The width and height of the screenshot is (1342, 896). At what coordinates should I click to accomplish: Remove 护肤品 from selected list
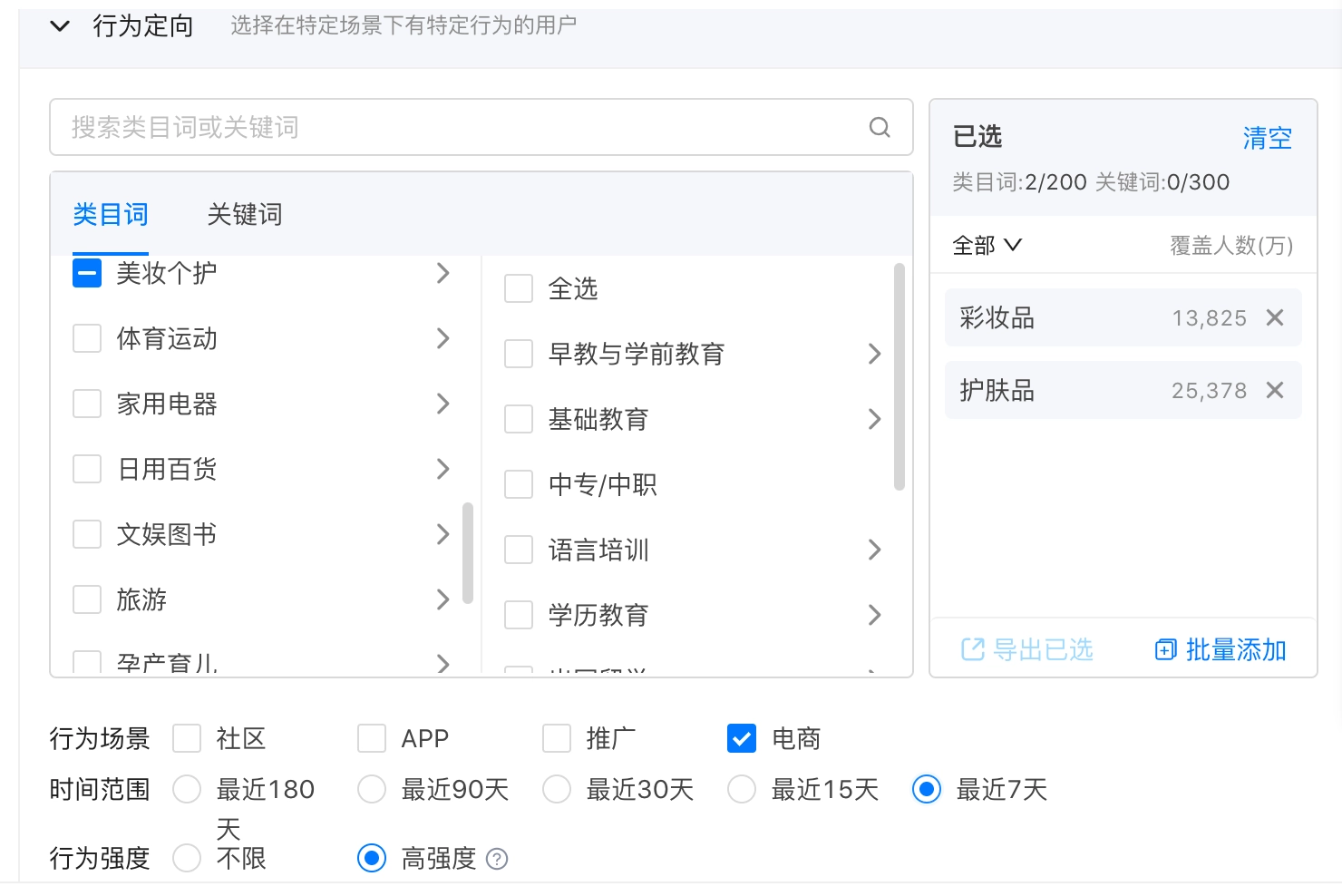(1276, 390)
